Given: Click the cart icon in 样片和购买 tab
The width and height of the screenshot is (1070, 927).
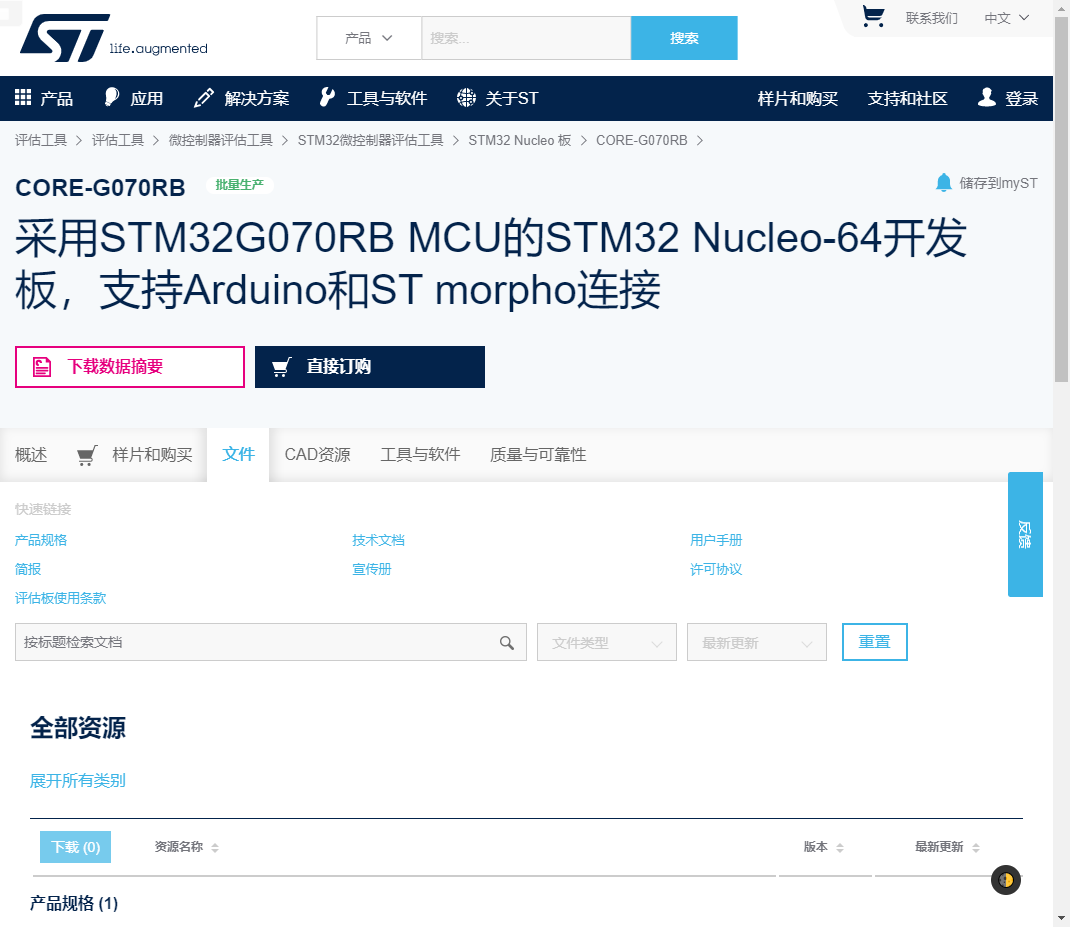Looking at the screenshot, I should (87, 455).
